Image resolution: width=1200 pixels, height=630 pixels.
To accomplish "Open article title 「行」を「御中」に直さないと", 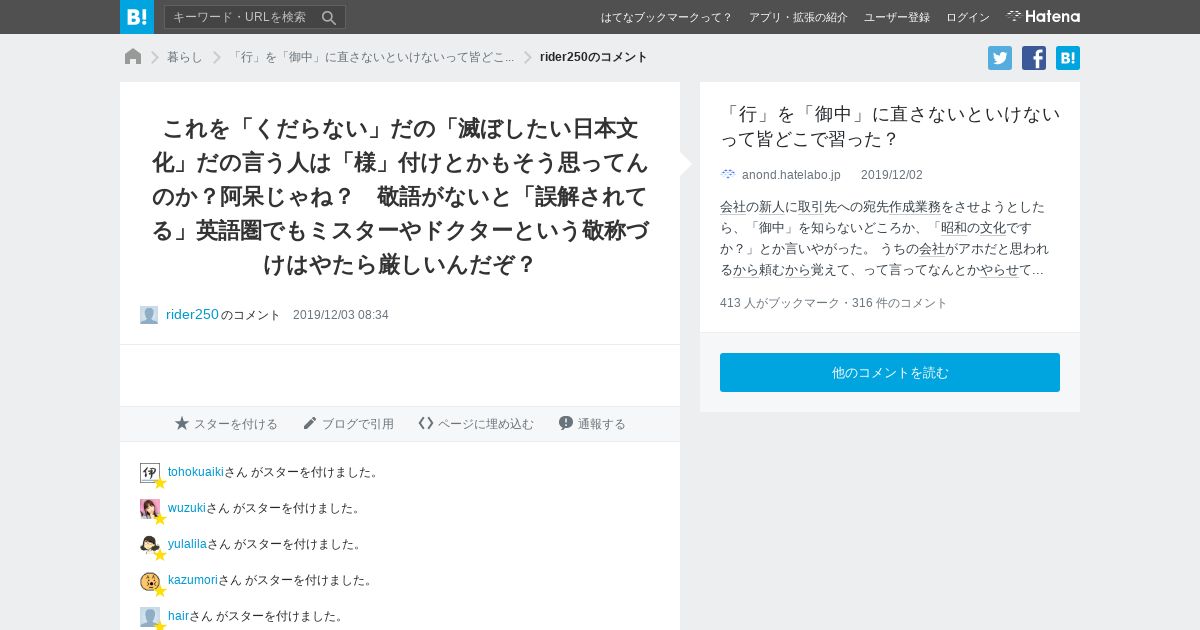I will click(x=890, y=126).
